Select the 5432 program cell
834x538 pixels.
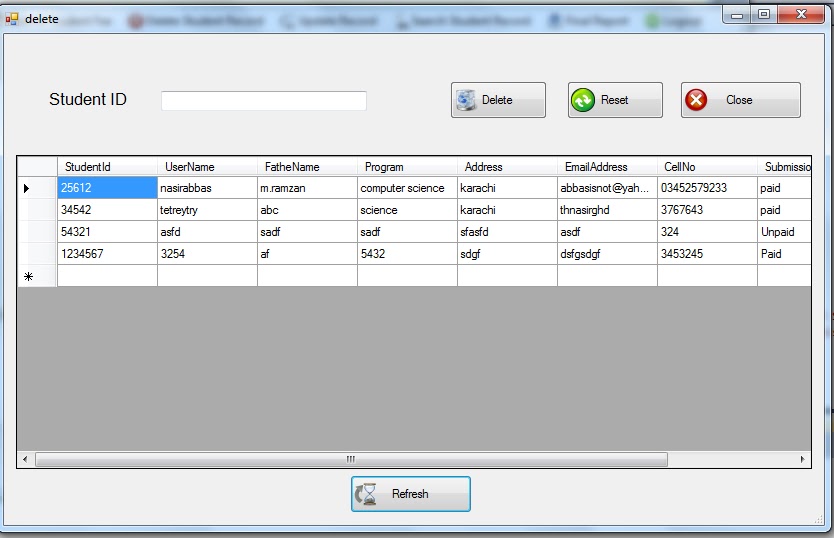click(407, 253)
